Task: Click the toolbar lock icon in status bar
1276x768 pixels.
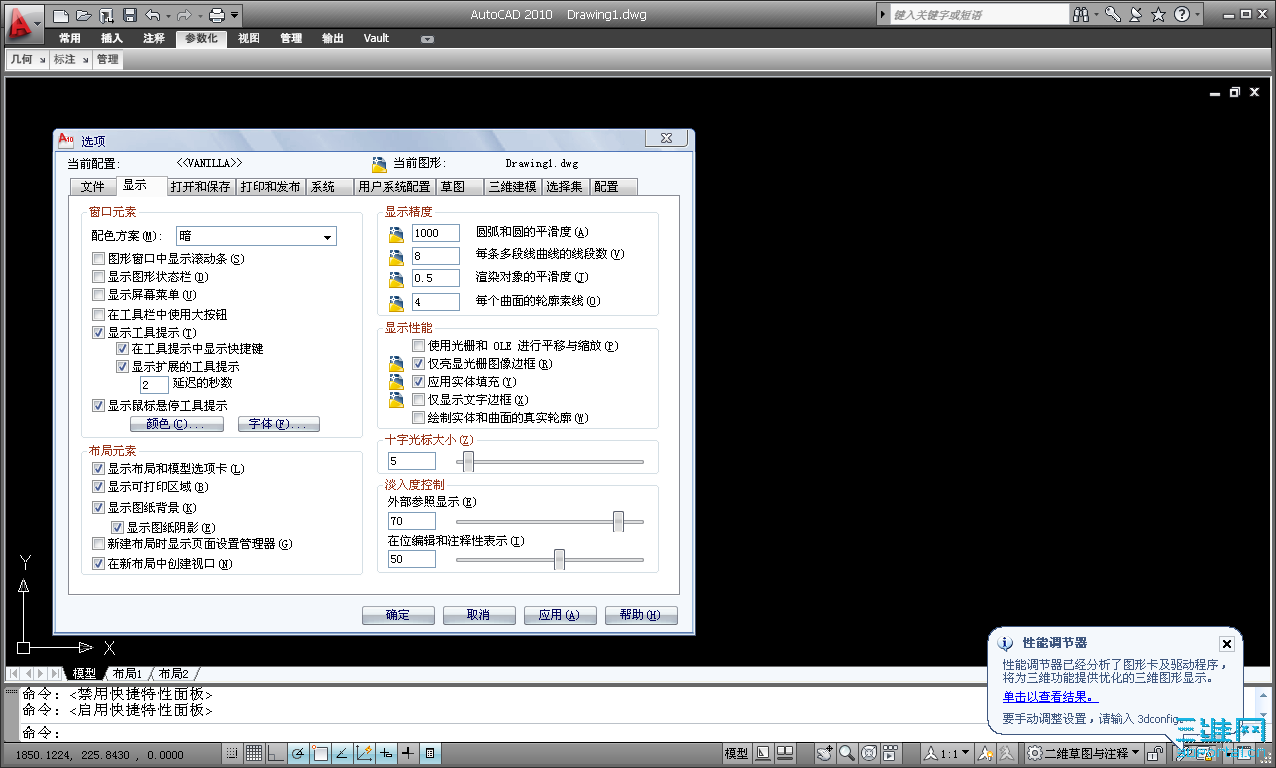Action: coord(1154,753)
